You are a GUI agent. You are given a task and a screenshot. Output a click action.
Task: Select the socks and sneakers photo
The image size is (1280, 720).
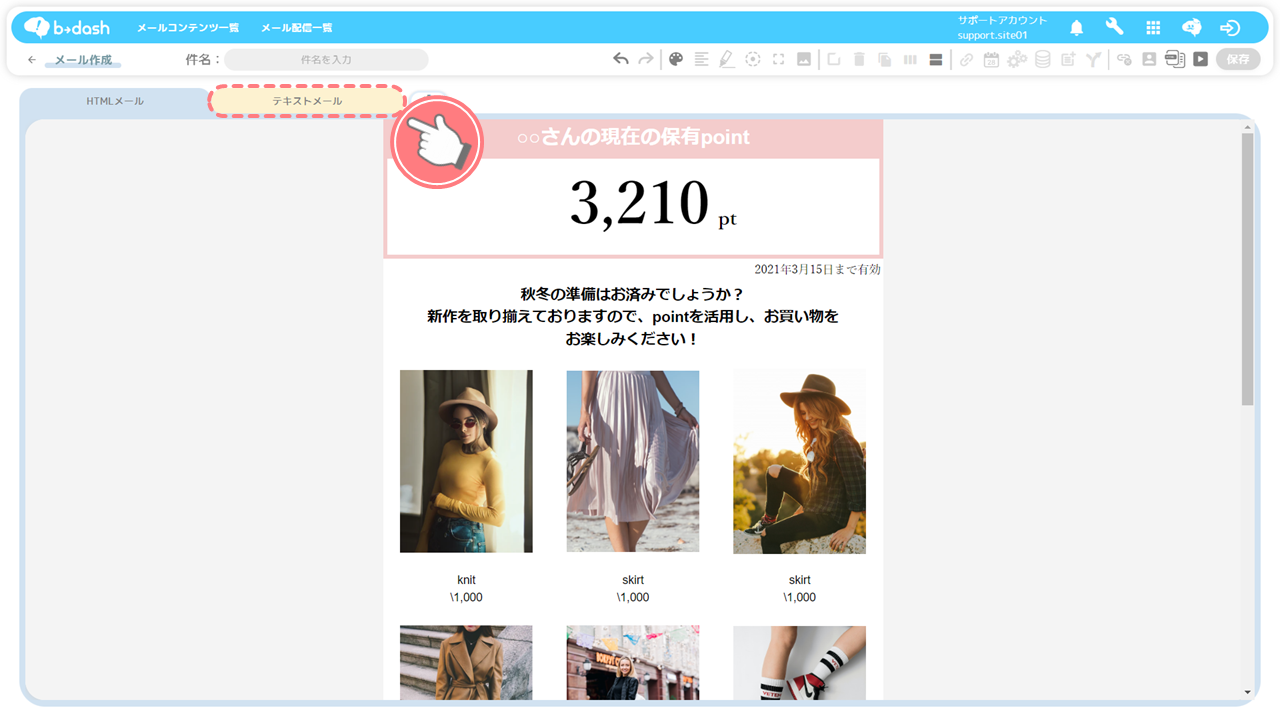(x=800, y=663)
